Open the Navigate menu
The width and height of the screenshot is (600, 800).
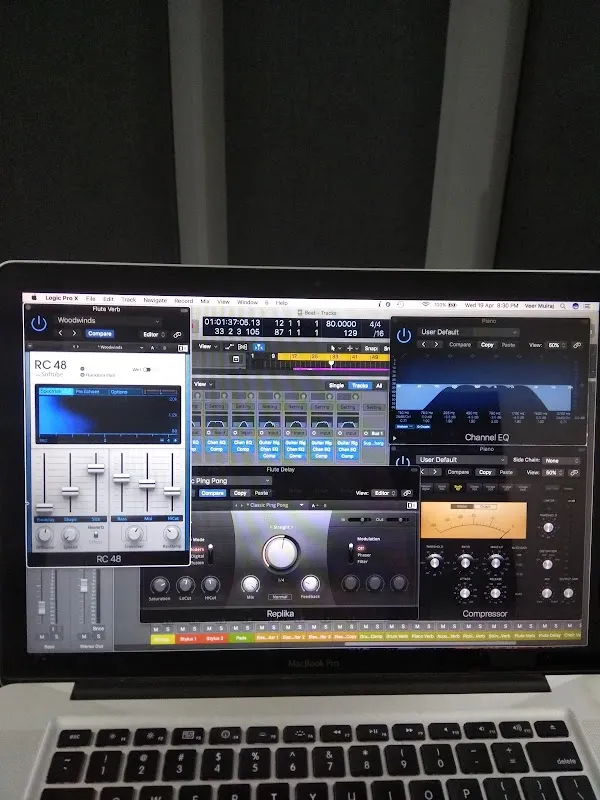point(155,300)
